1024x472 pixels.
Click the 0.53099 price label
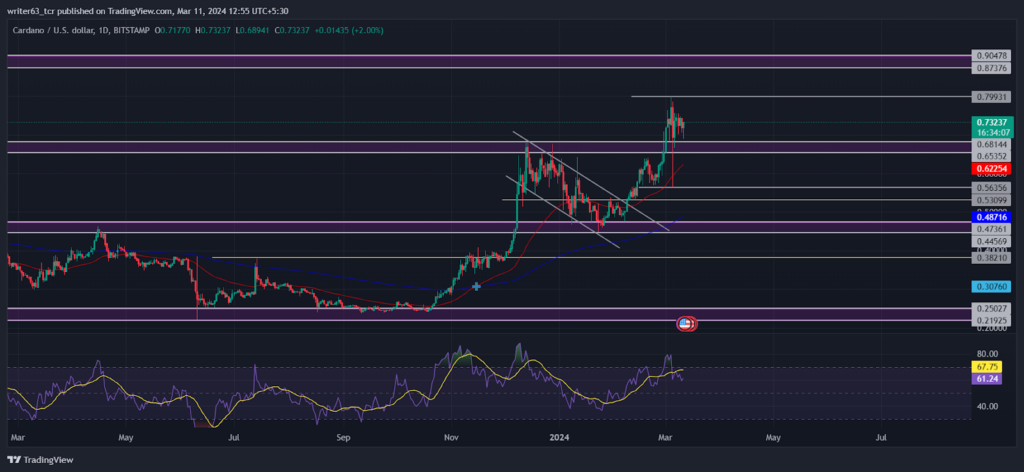(x=991, y=200)
